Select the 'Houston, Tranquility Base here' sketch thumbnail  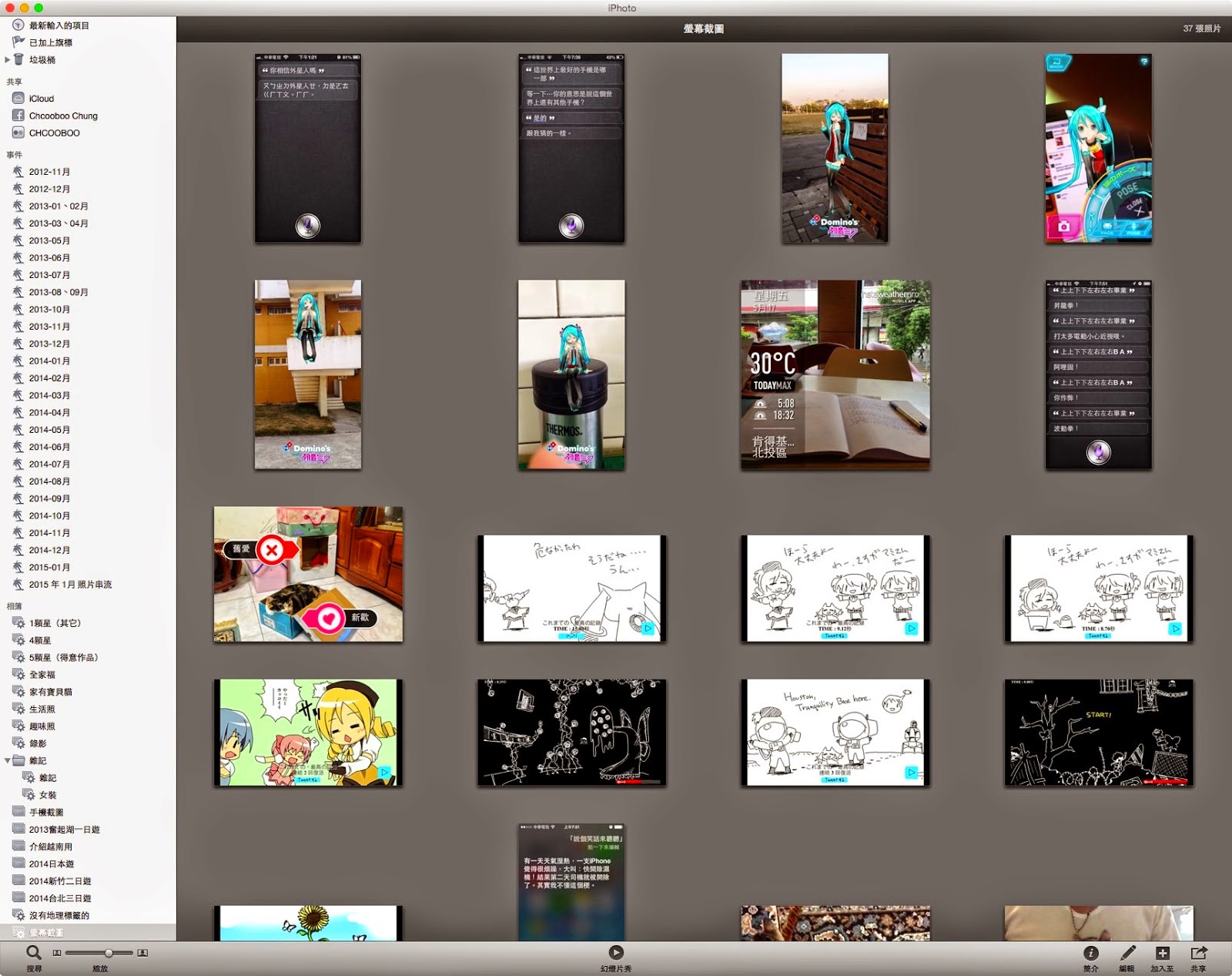pyautogui.click(x=835, y=733)
